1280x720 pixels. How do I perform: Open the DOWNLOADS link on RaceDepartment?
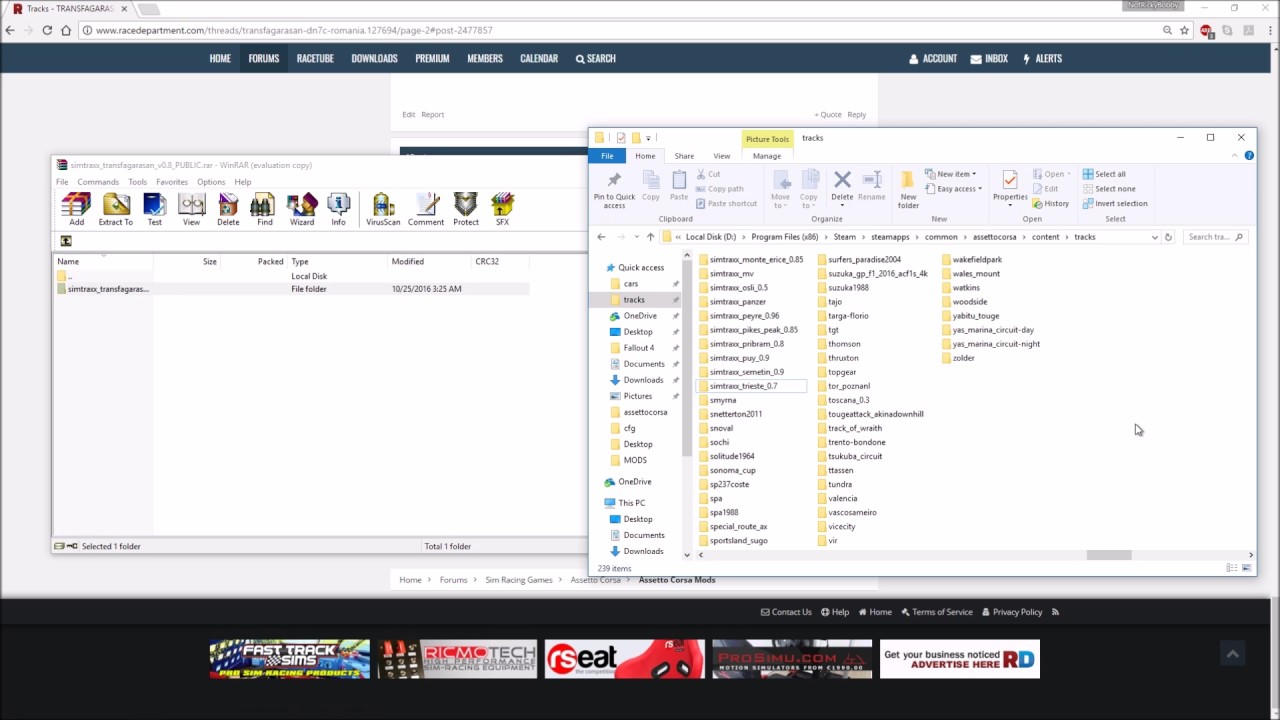(374, 58)
